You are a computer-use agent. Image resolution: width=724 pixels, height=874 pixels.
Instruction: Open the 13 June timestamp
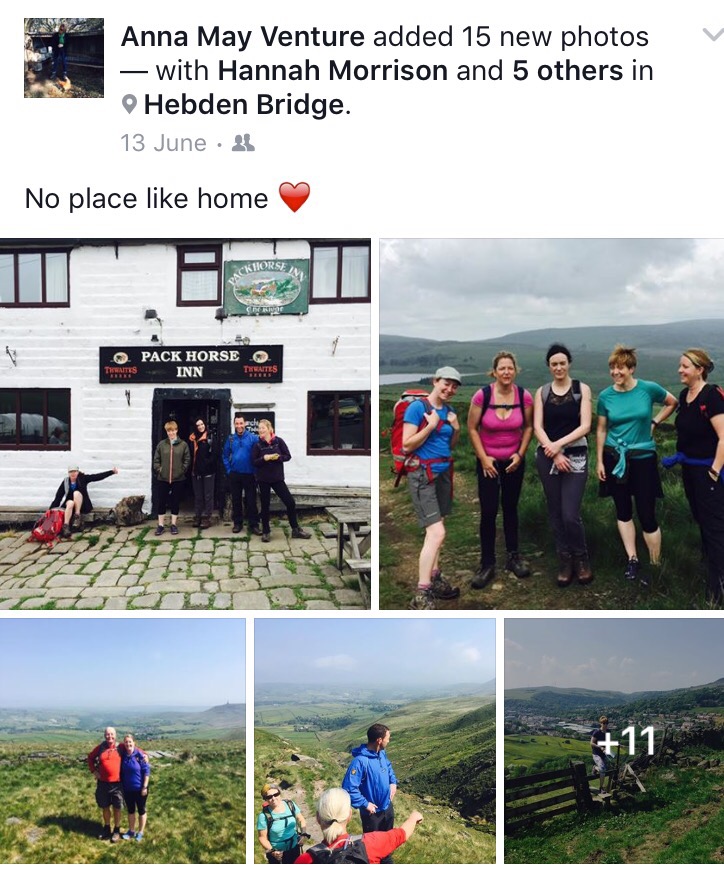[x=163, y=143]
